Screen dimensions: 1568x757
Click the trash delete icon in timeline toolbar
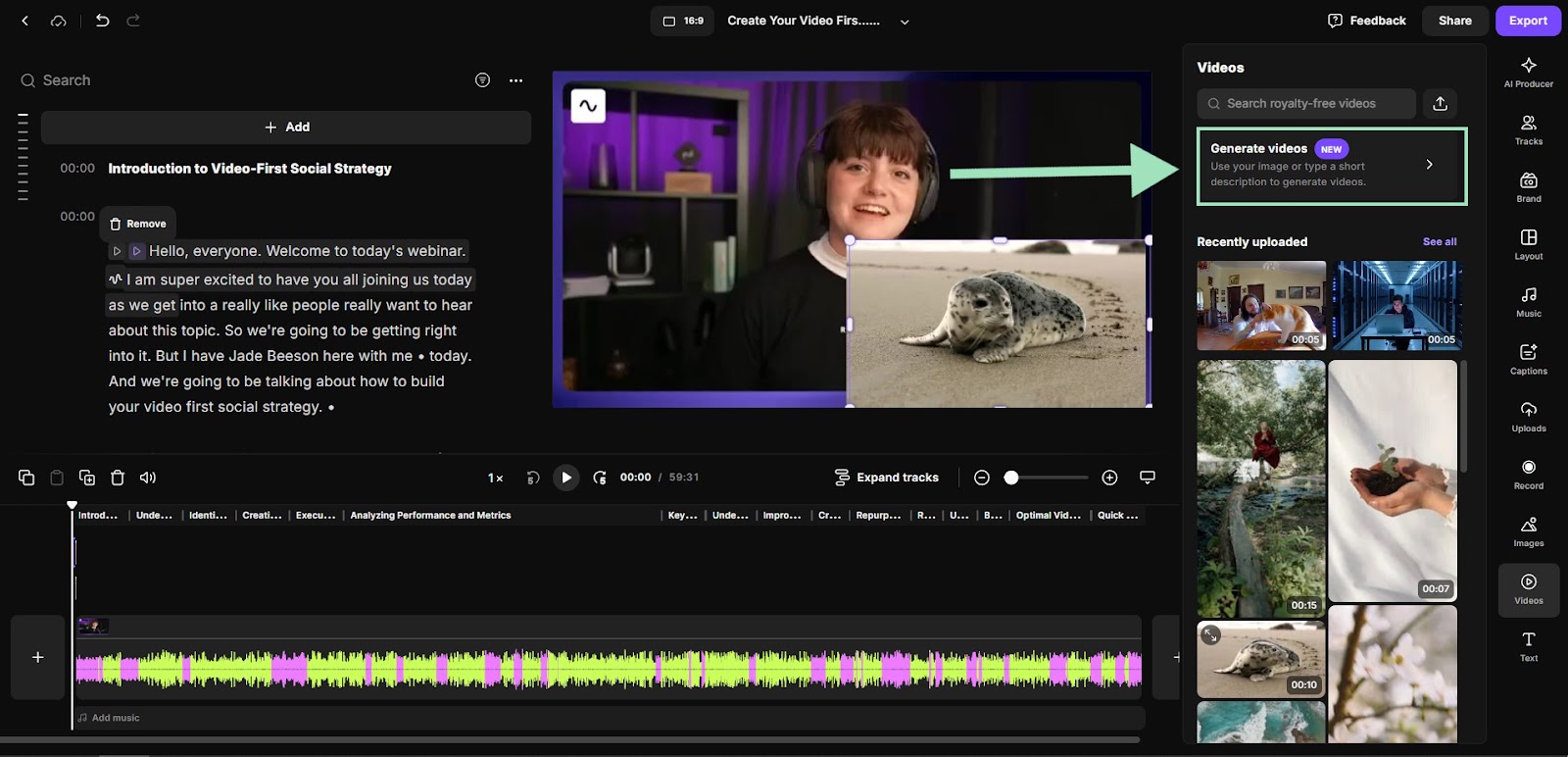tap(118, 478)
